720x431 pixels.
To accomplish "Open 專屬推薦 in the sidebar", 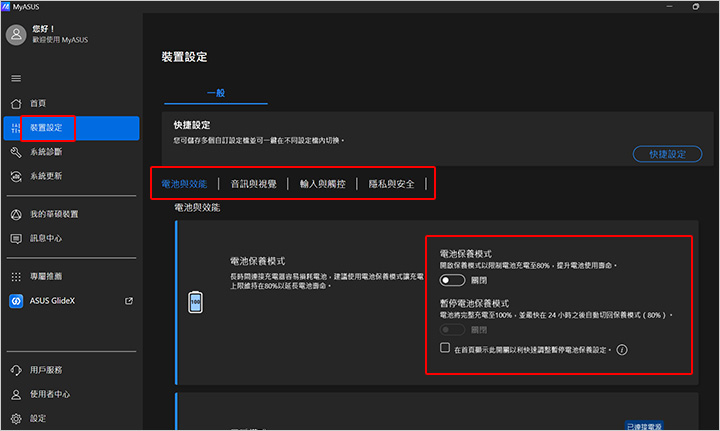I will pos(71,277).
